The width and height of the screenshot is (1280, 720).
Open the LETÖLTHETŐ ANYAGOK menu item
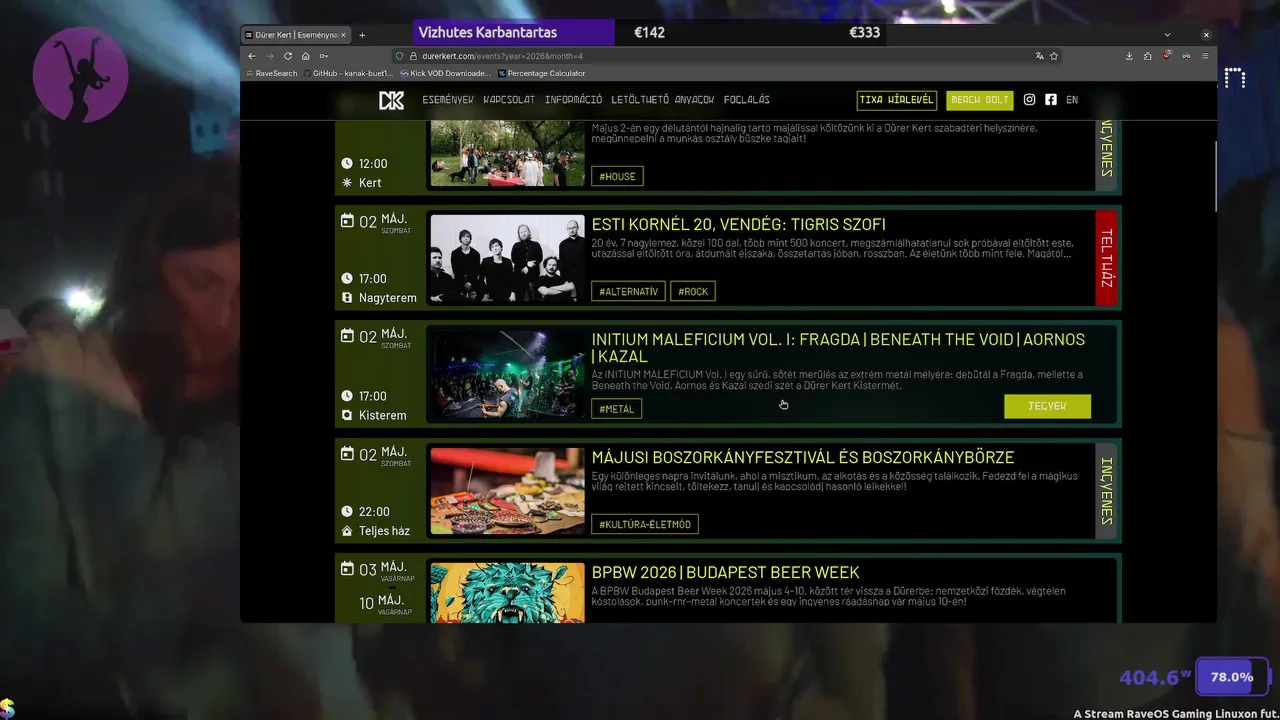[x=663, y=100]
